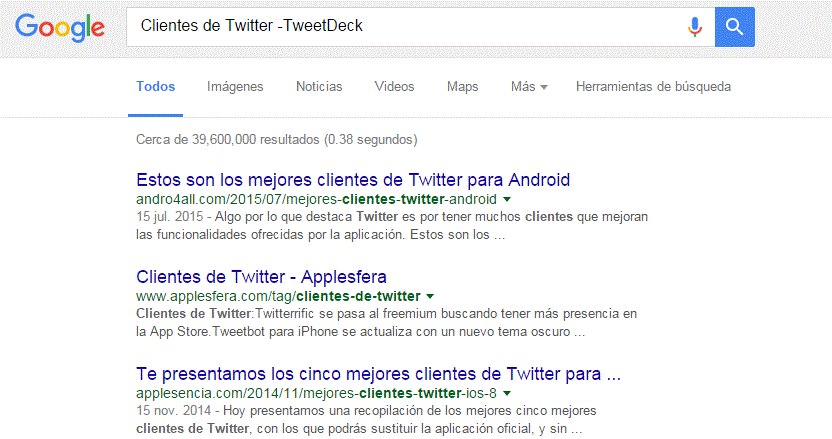Open Herramientas de búsqueda
Viewport: 832px width, 439px height.
pyautogui.click(x=653, y=87)
